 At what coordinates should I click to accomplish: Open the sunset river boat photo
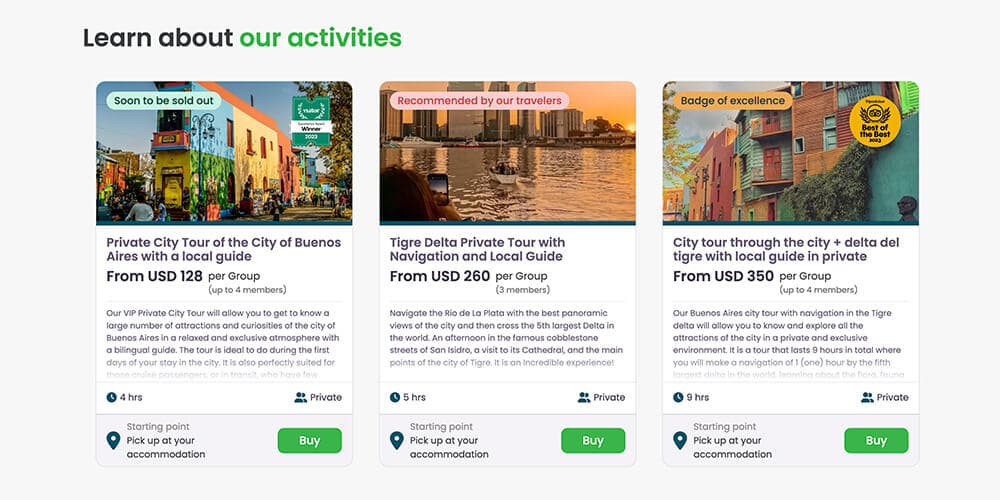[x=508, y=153]
